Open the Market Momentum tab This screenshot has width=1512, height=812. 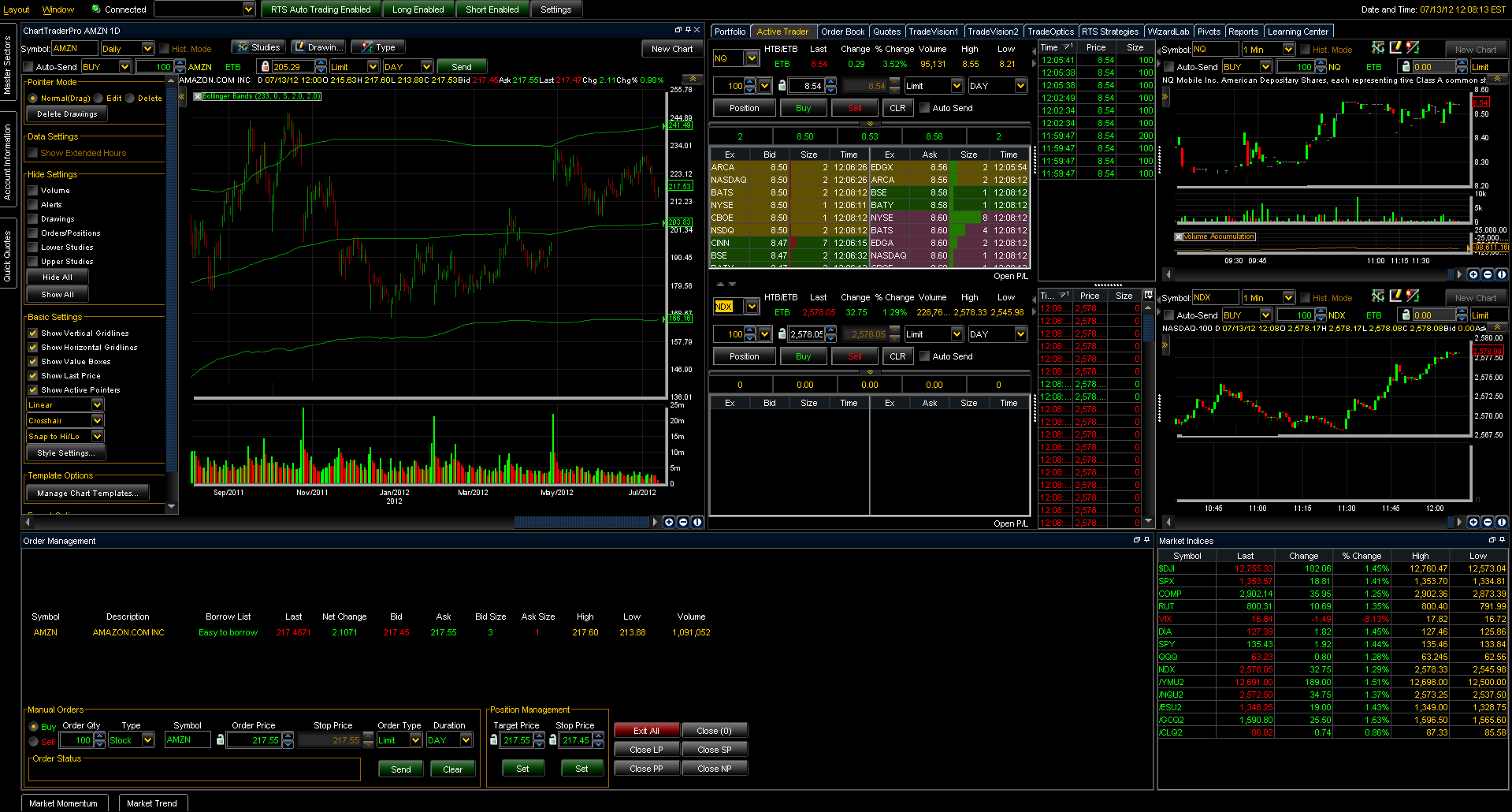(x=63, y=803)
